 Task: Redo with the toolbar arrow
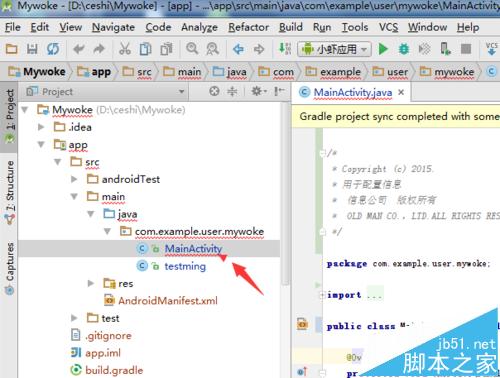click(99, 49)
